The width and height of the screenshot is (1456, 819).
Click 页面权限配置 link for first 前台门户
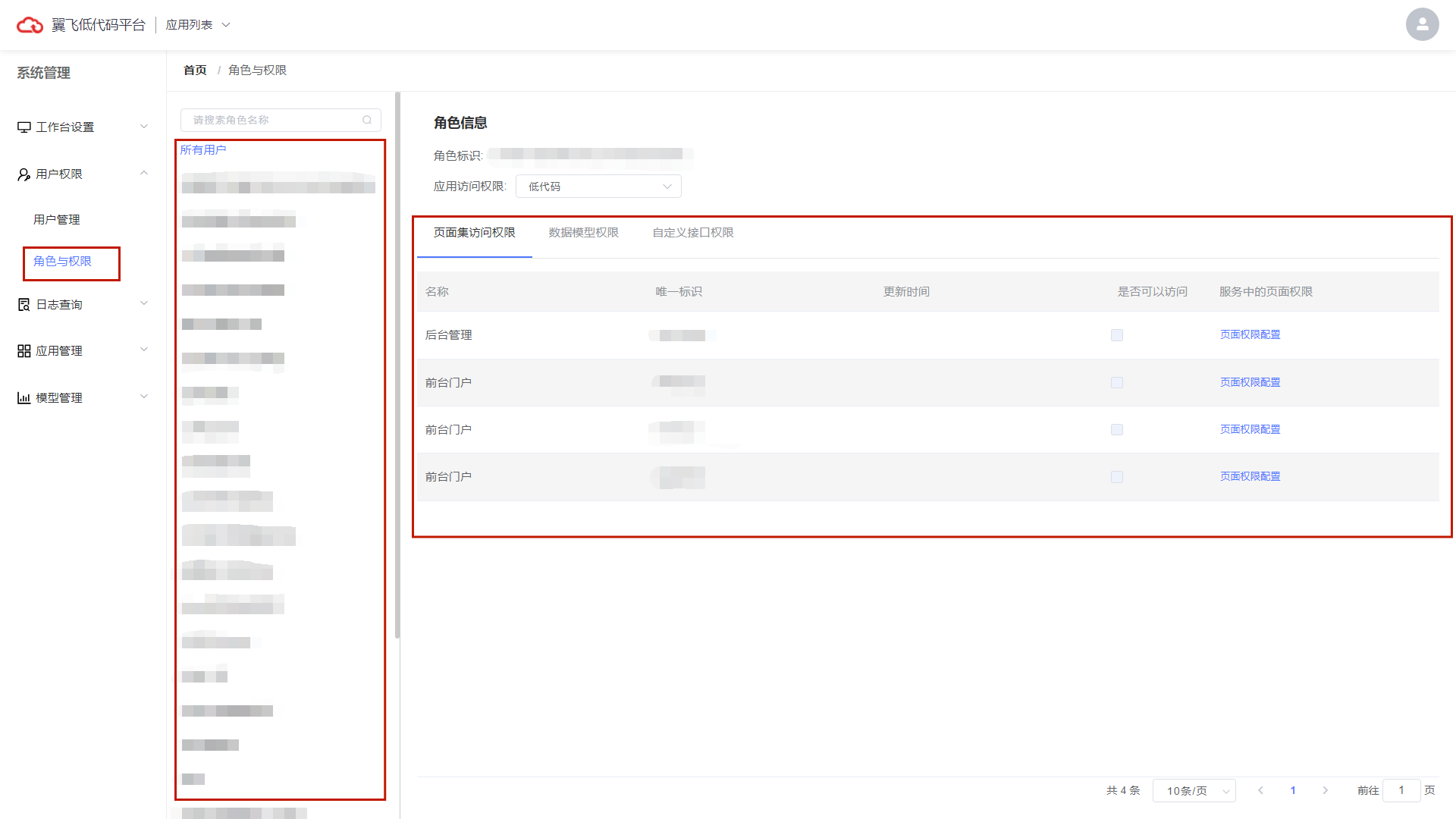1250,382
